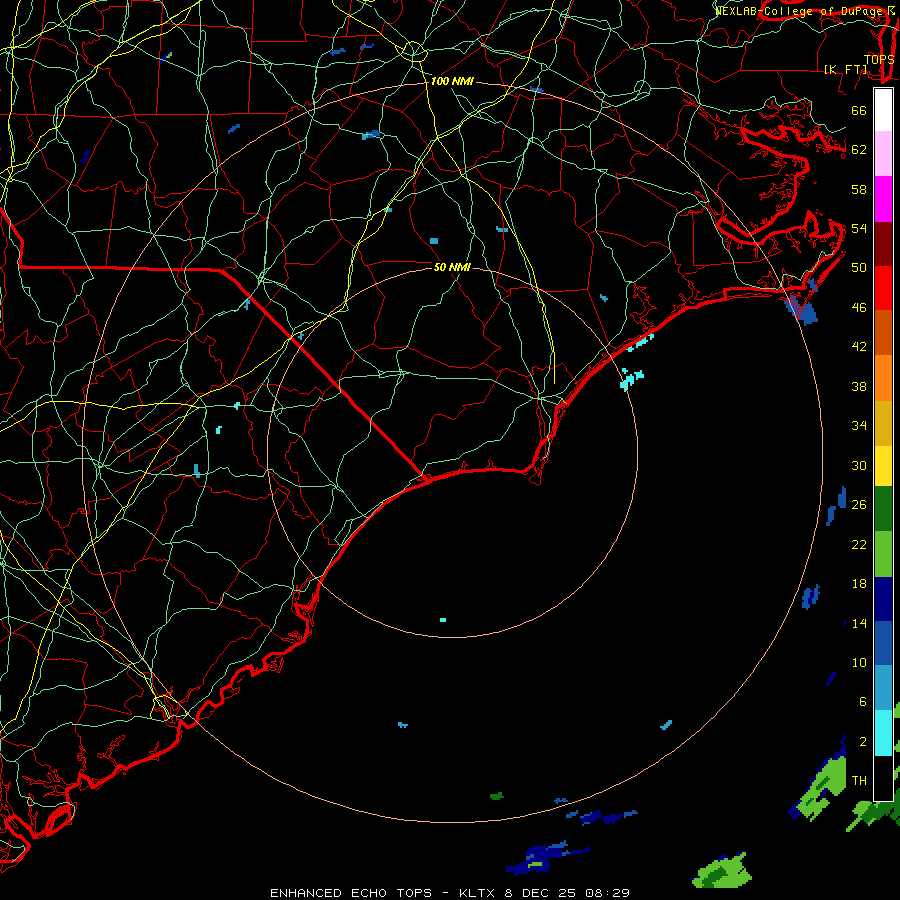
Task: Click the '08:29' timestamp
Action: point(607,893)
